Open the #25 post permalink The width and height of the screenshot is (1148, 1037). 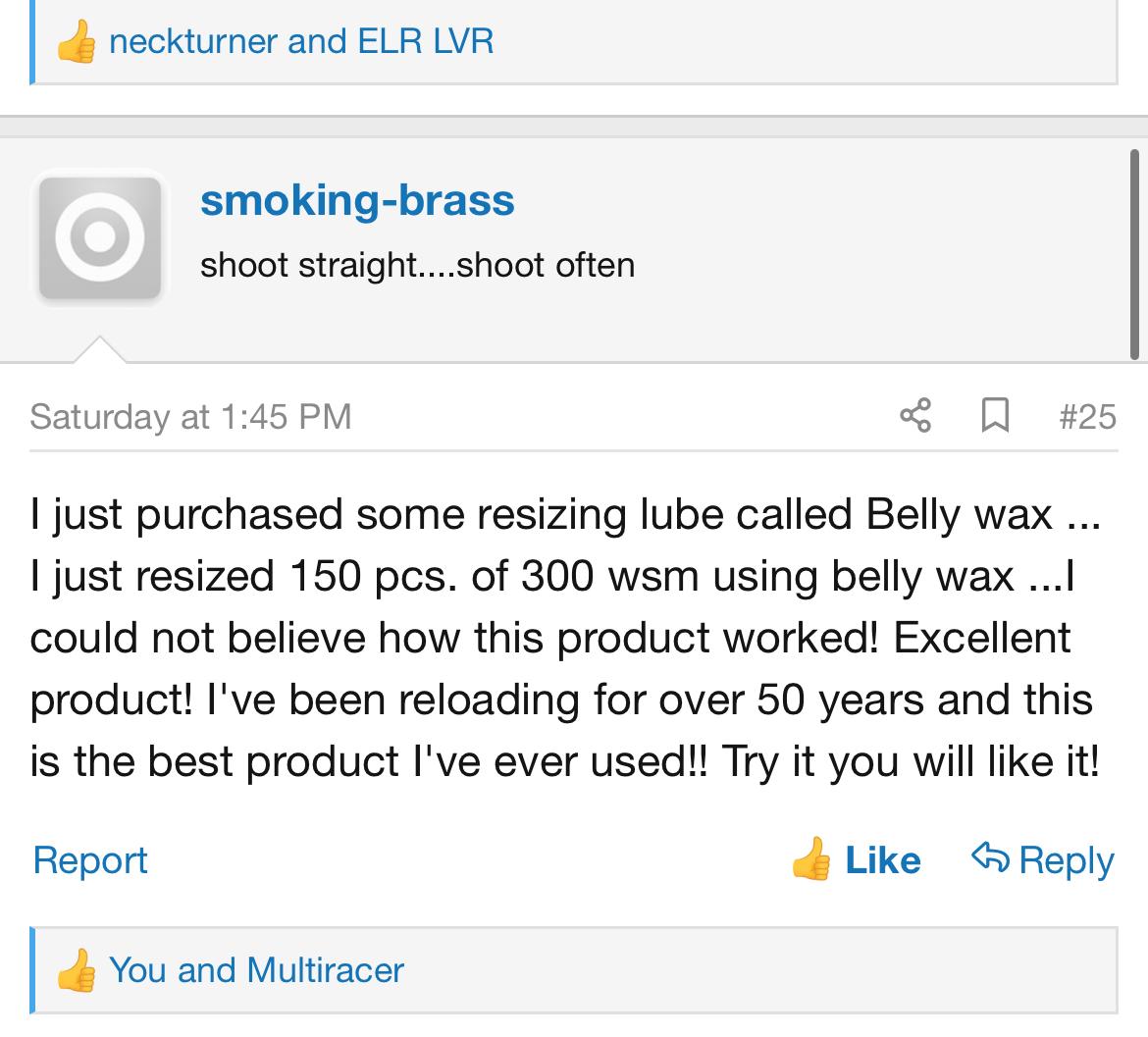[x=1087, y=416]
